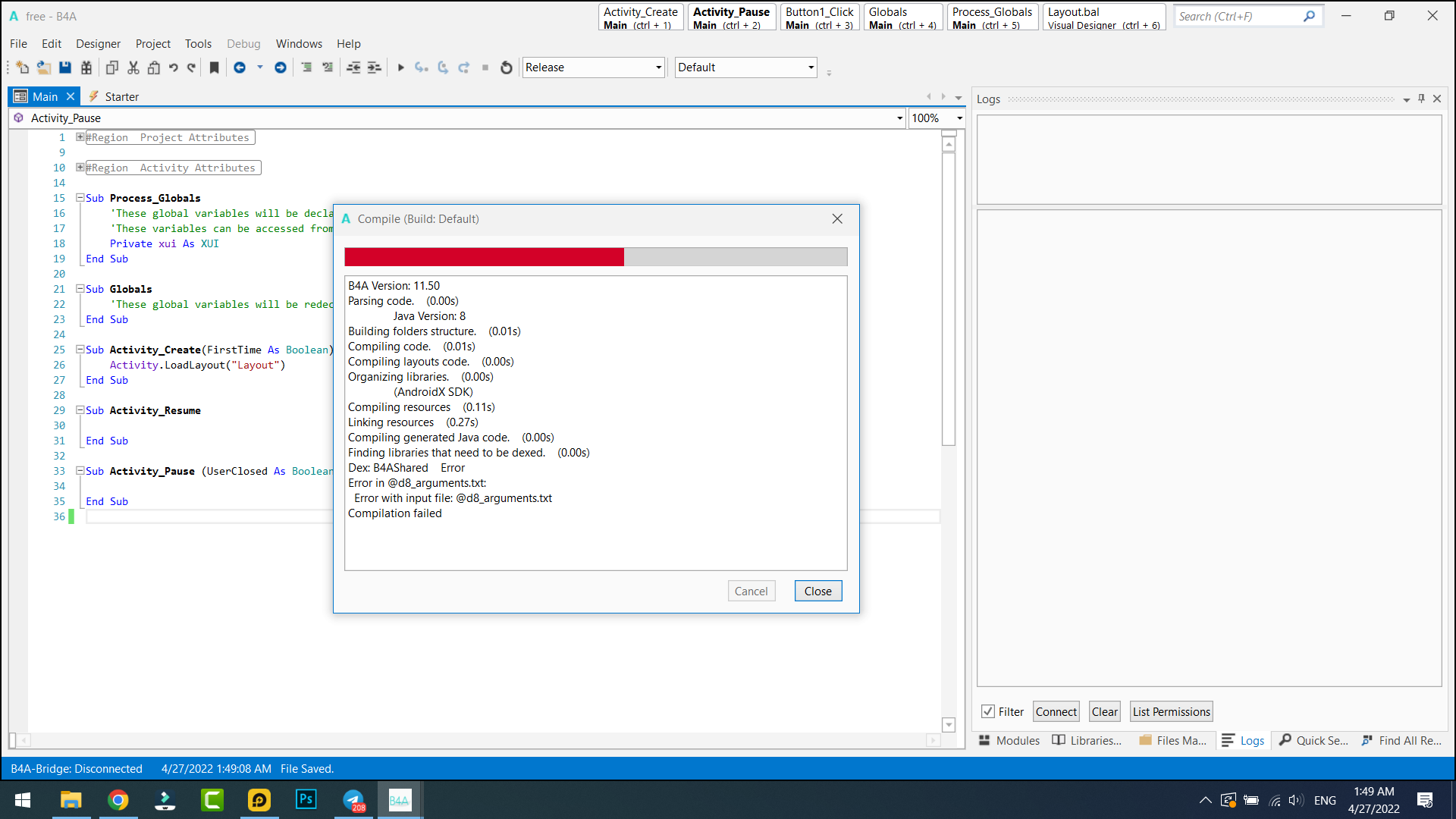Expand the Project Attributes region
Screen dimensions: 1456x819
[x=80, y=137]
